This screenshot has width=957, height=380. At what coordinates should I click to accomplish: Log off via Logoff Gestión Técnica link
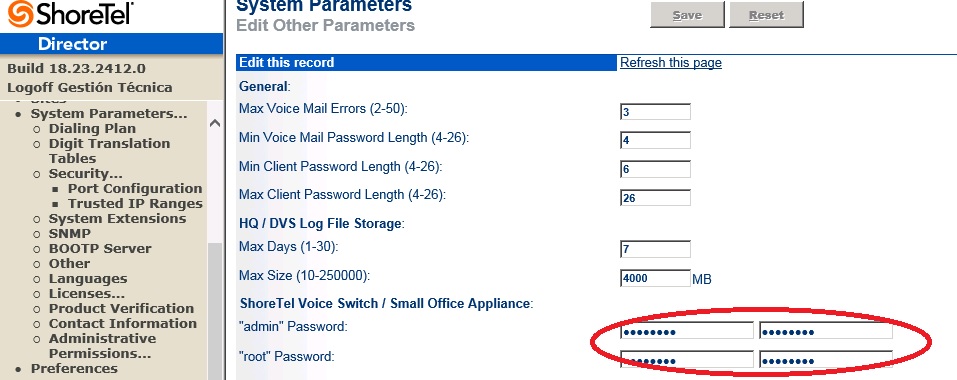90,87
